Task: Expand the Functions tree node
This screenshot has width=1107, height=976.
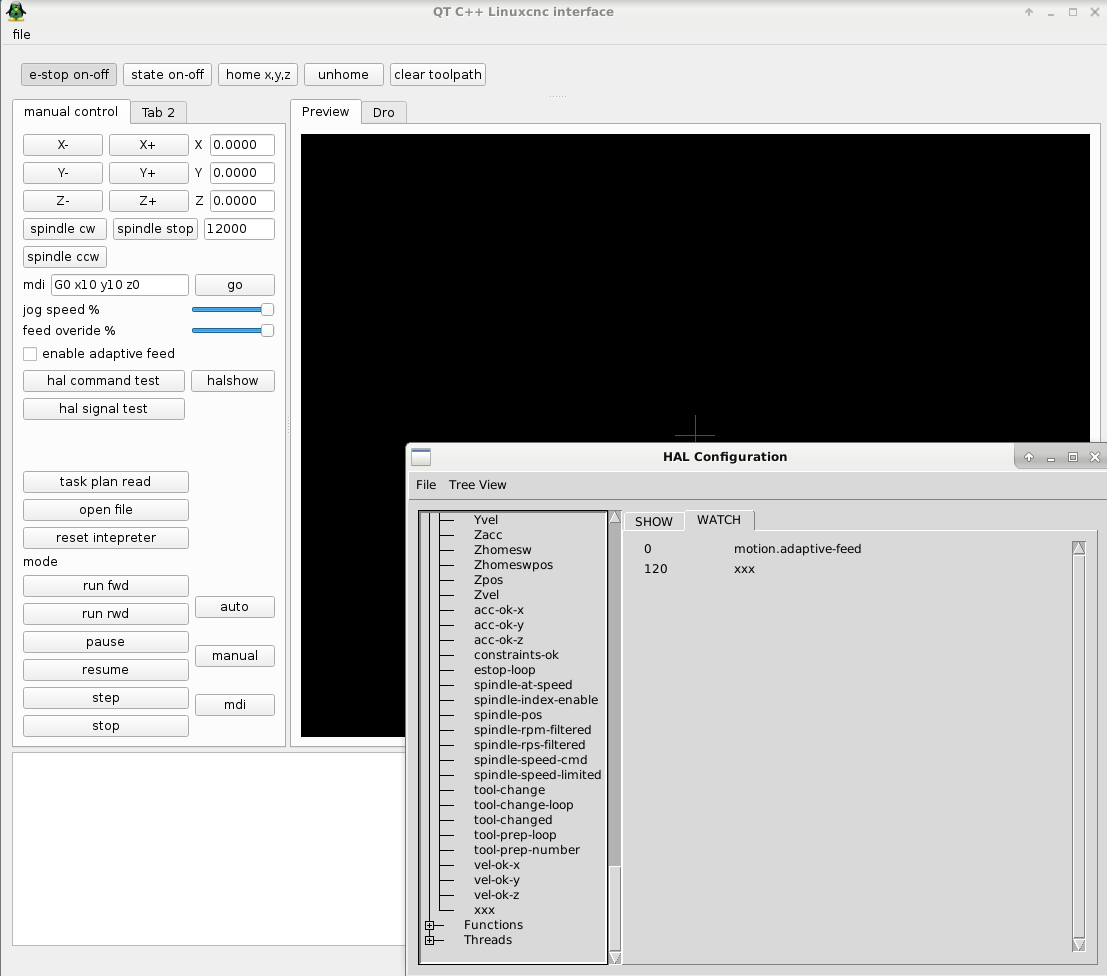Action: [x=430, y=925]
